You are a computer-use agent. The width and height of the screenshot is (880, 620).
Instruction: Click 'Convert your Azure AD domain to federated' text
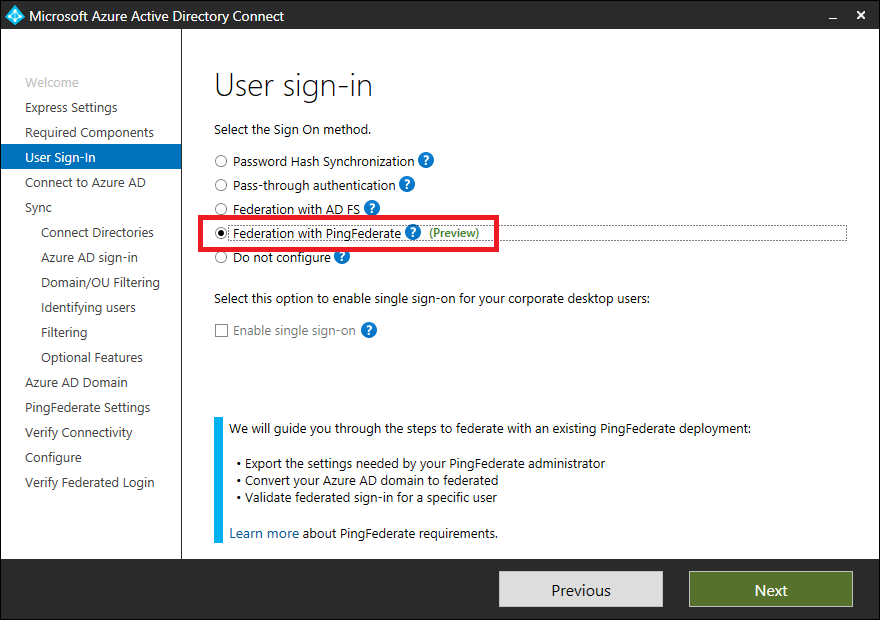372,480
